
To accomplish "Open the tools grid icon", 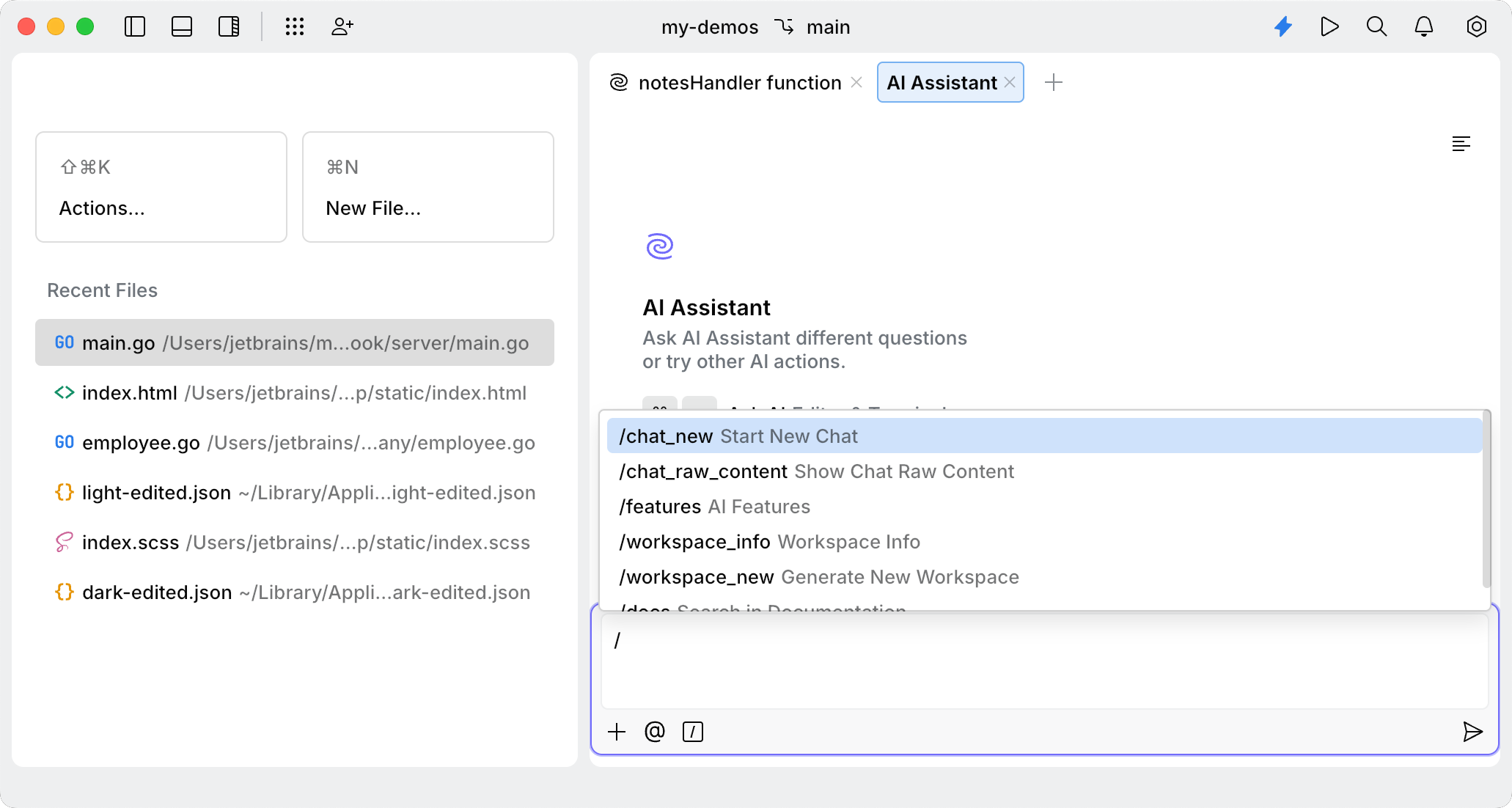I will [295, 27].
